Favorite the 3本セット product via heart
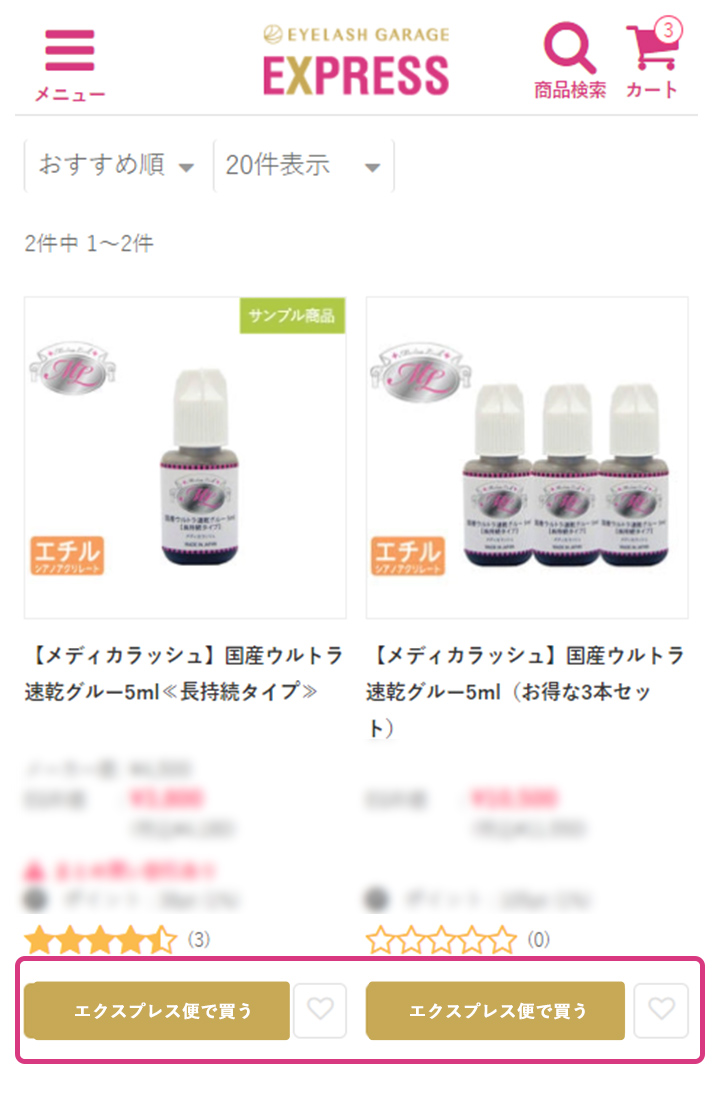The width and height of the screenshot is (720, 1110). point(661,1010)
